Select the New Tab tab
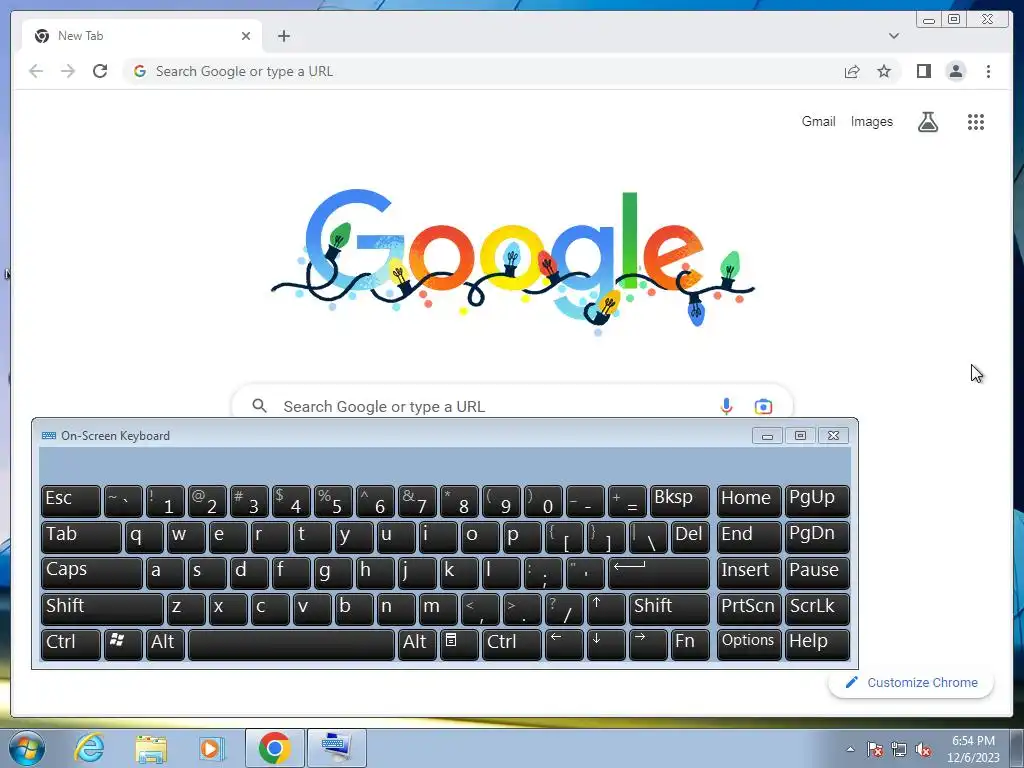Viewport: 1024px width, 768px height. 142,36
